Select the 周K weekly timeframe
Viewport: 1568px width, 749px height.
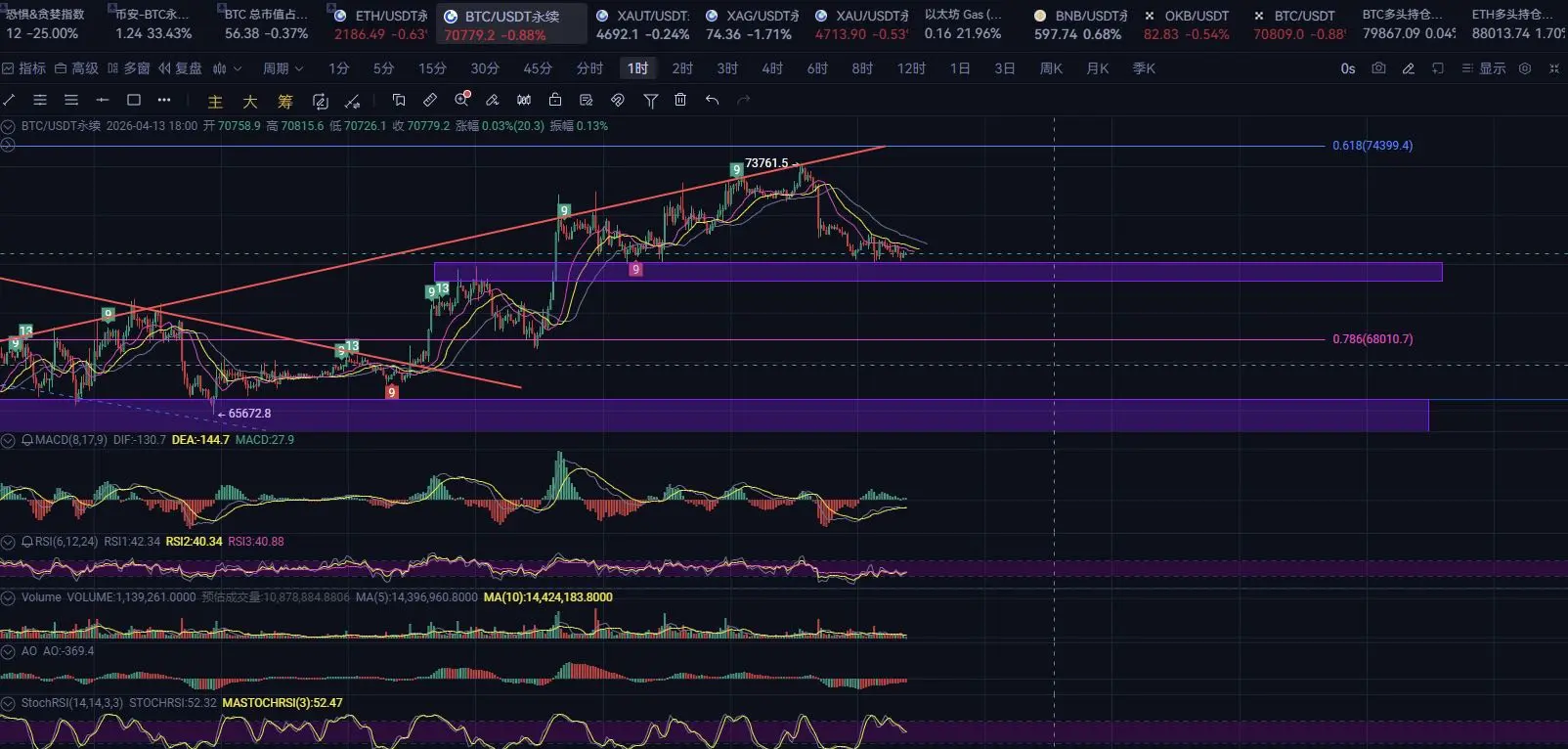pyautogui.click(x=1051, y=68)
